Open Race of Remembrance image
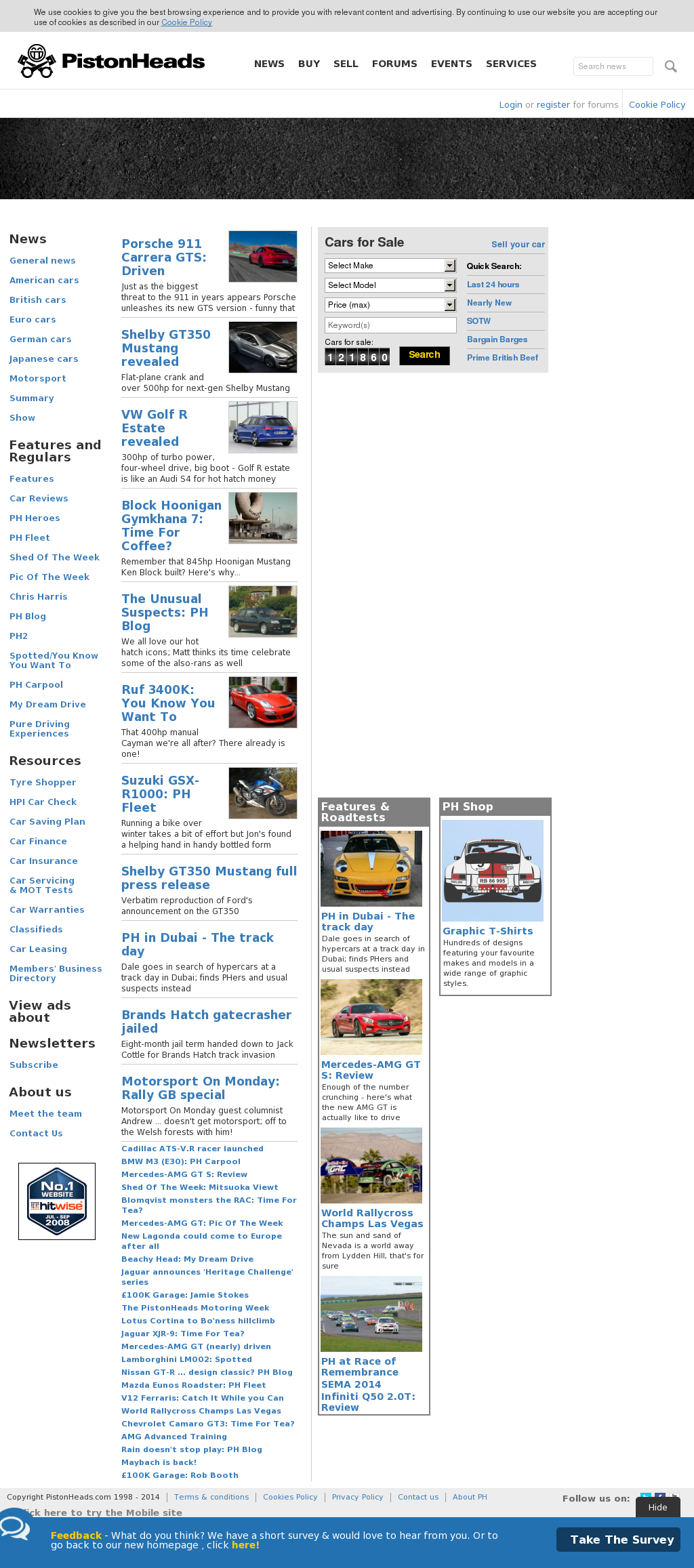 click(x=371, y=1314)
